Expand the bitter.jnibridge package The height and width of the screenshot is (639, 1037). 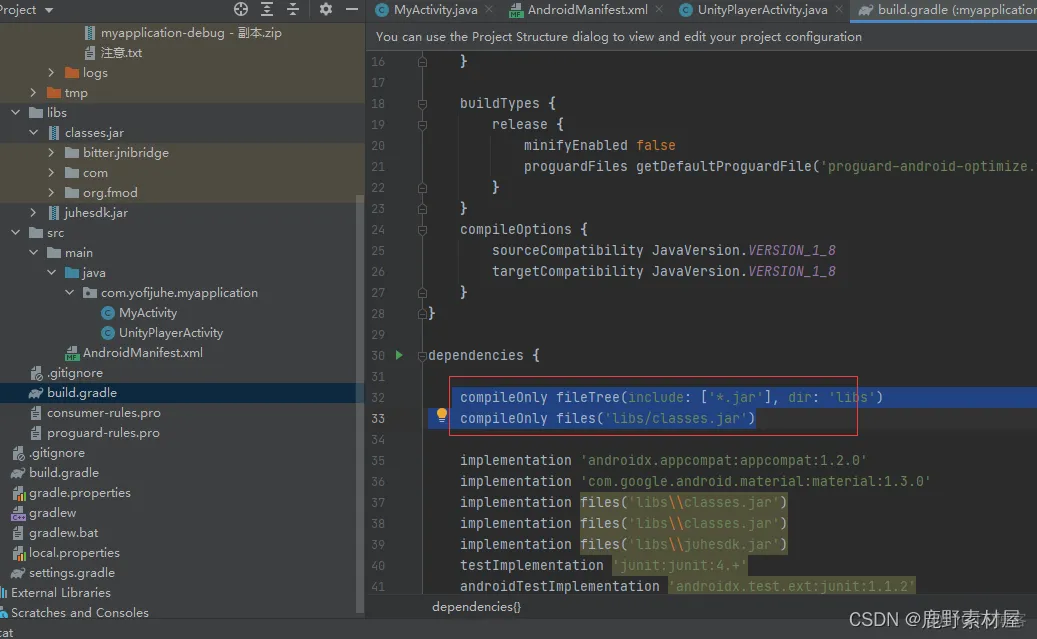[x=52, y=153]
